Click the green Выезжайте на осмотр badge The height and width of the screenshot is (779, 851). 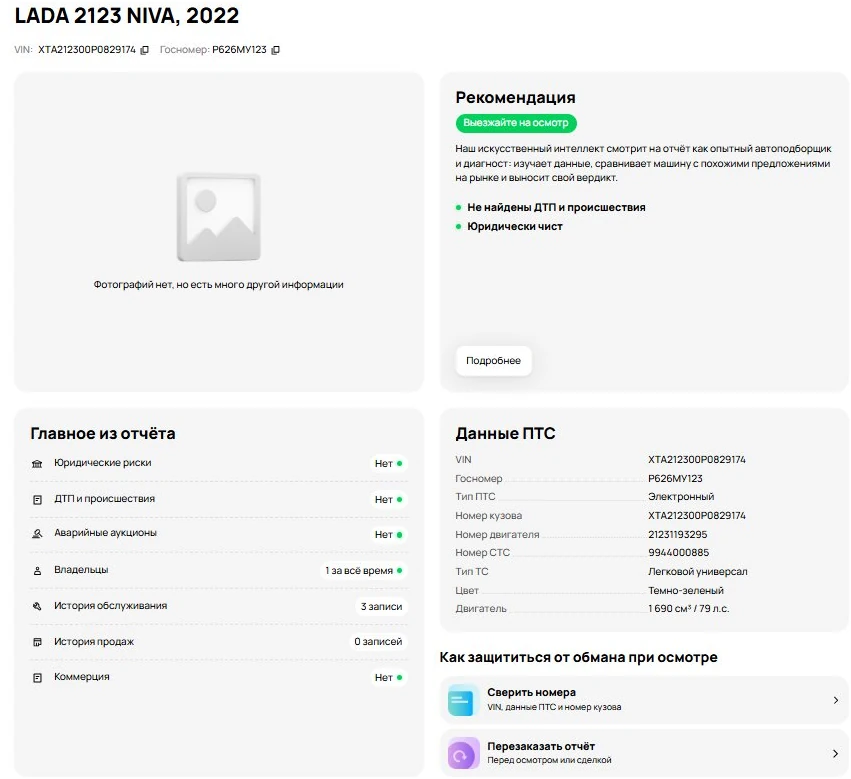[x=516, y=123]
